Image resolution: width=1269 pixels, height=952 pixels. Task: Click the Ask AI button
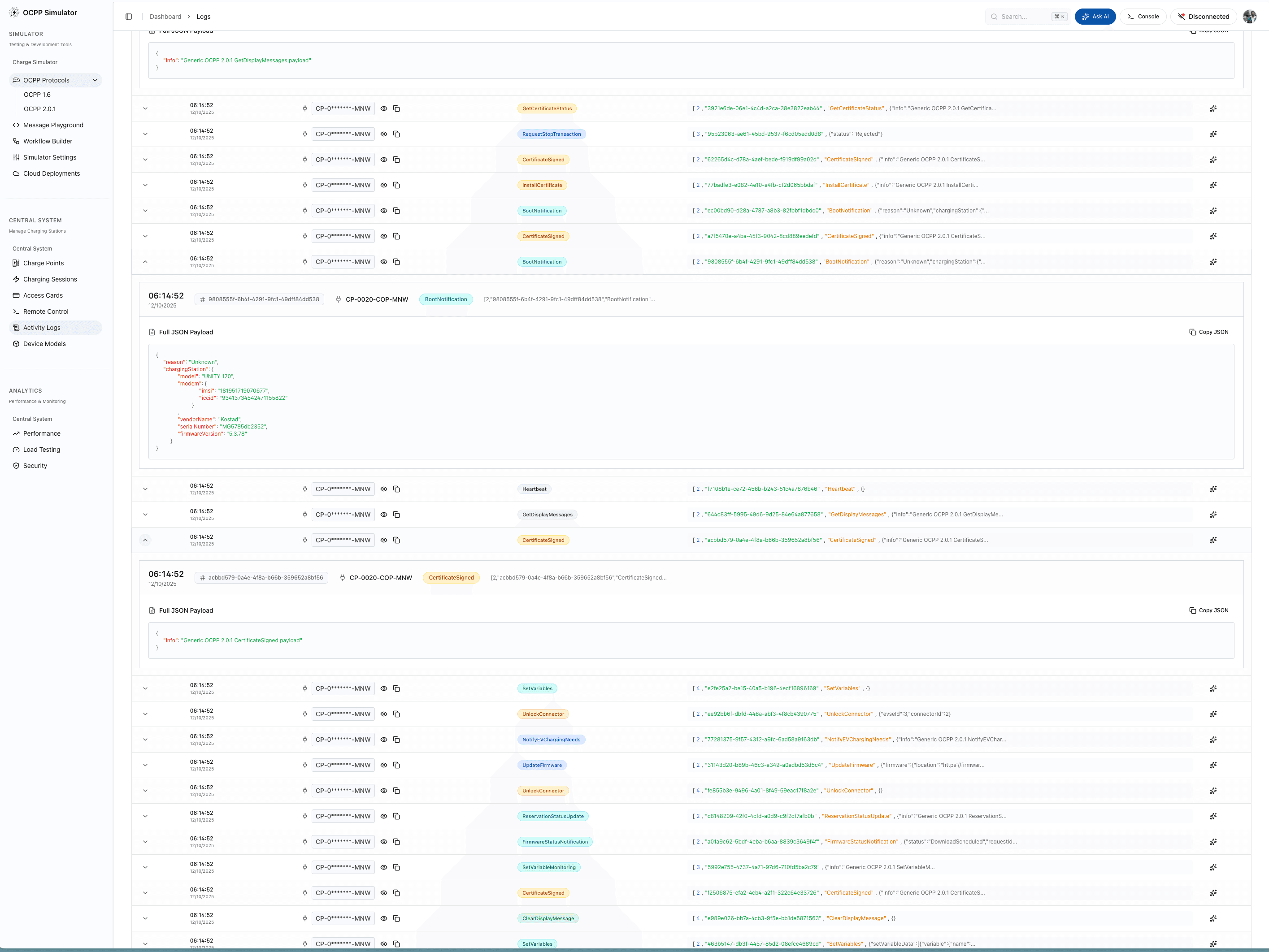click(x=1095, y=16)
